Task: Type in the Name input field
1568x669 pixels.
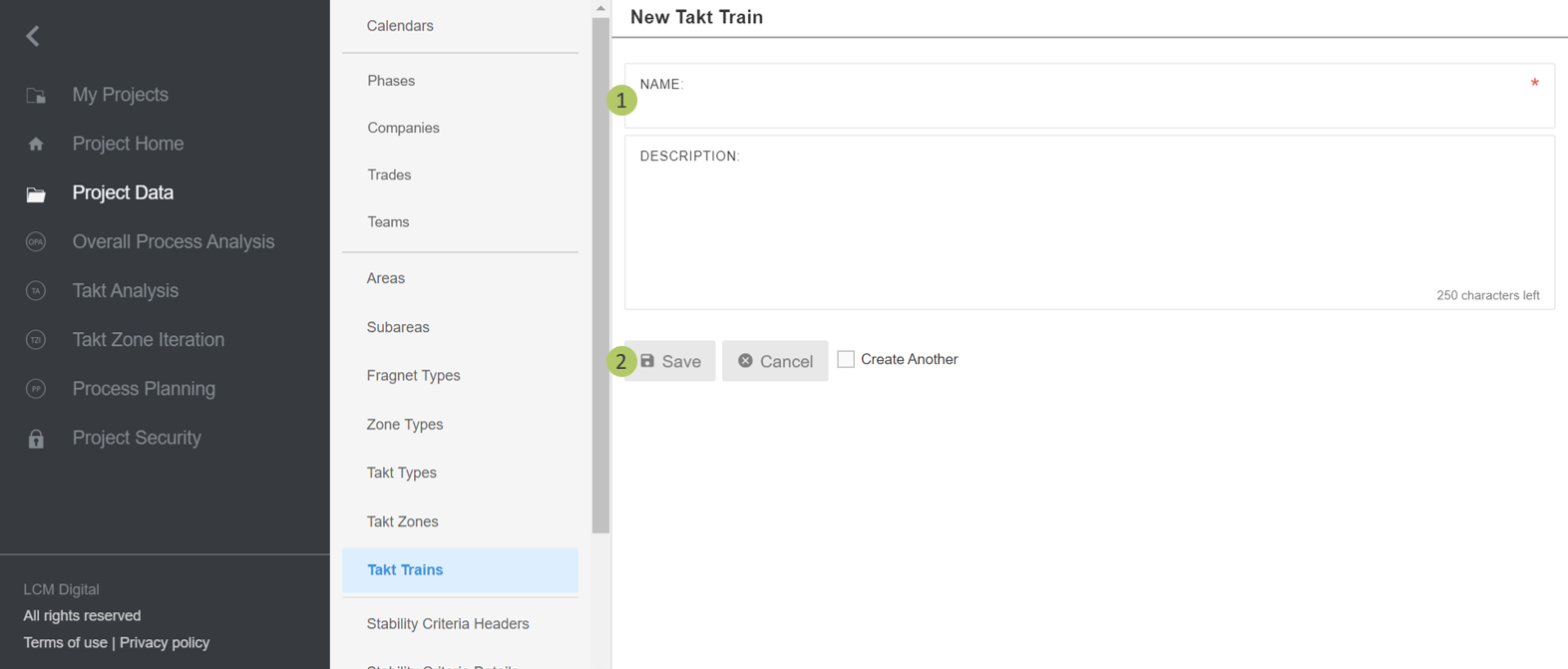Action: coord(1087,105)
